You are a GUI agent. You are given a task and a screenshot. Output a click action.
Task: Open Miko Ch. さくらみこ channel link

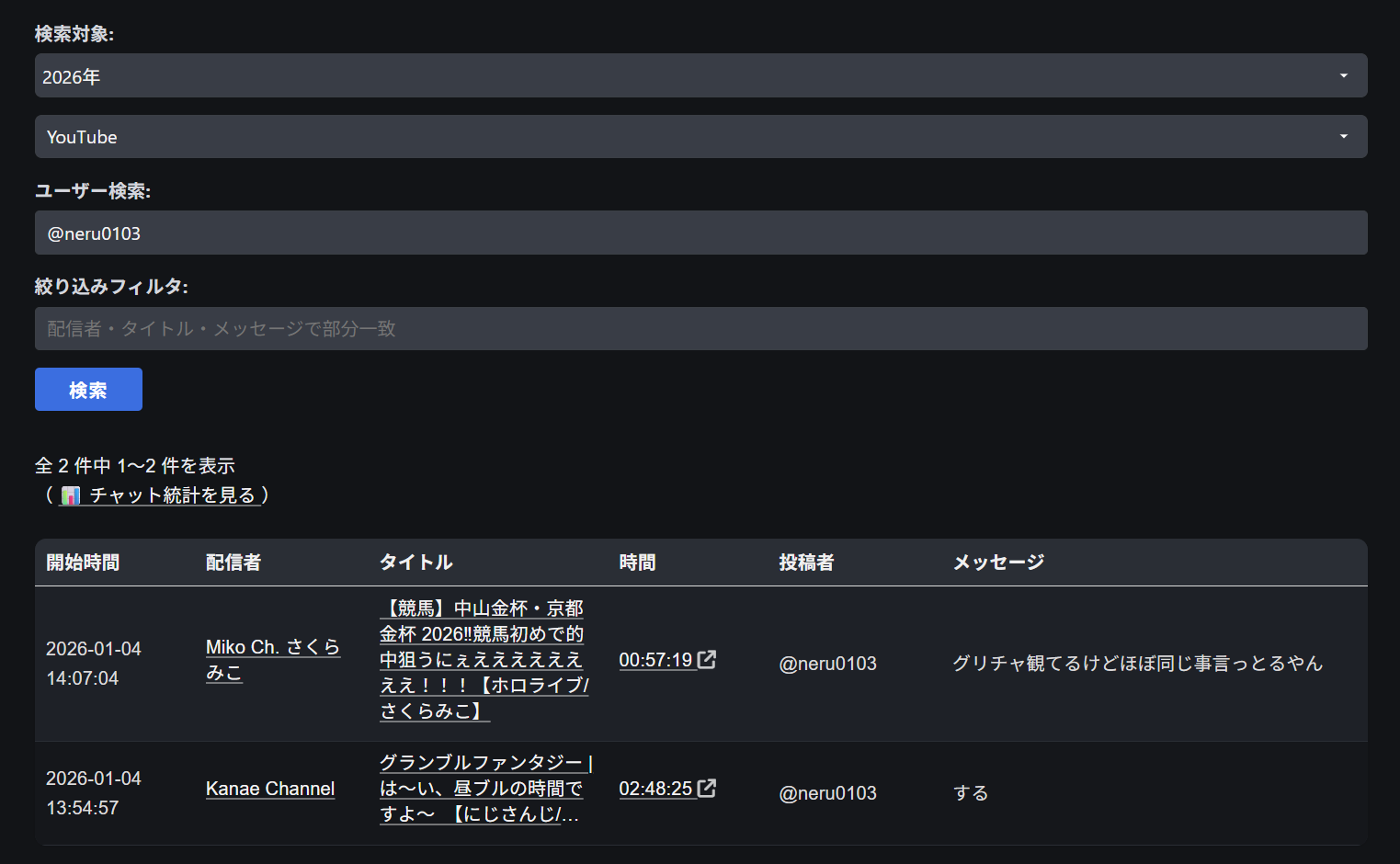coord(272,659)
